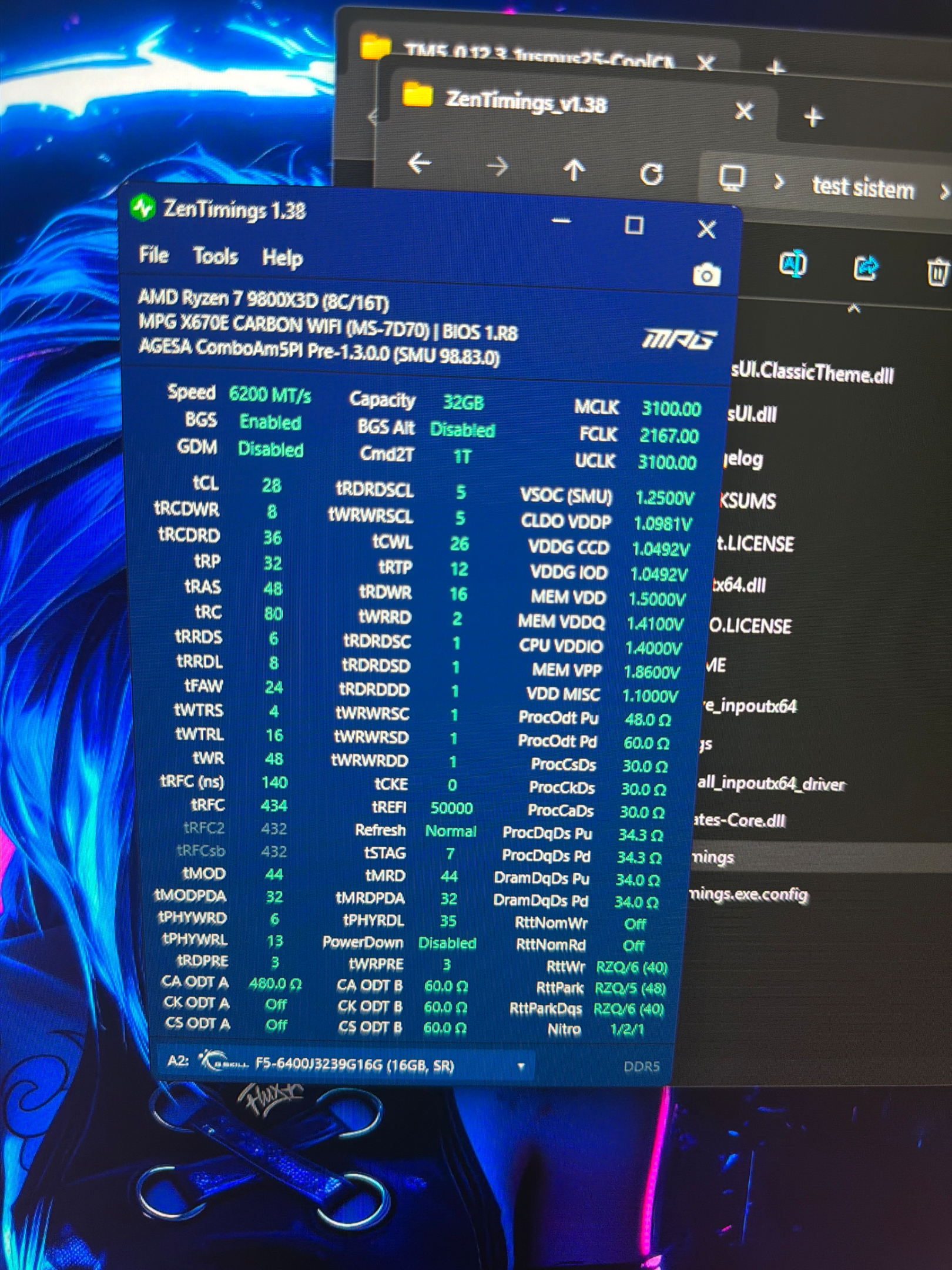Select the 'e_inpoutx64' file in Explorer
The image size is (952, 1270).
[750, 705]
